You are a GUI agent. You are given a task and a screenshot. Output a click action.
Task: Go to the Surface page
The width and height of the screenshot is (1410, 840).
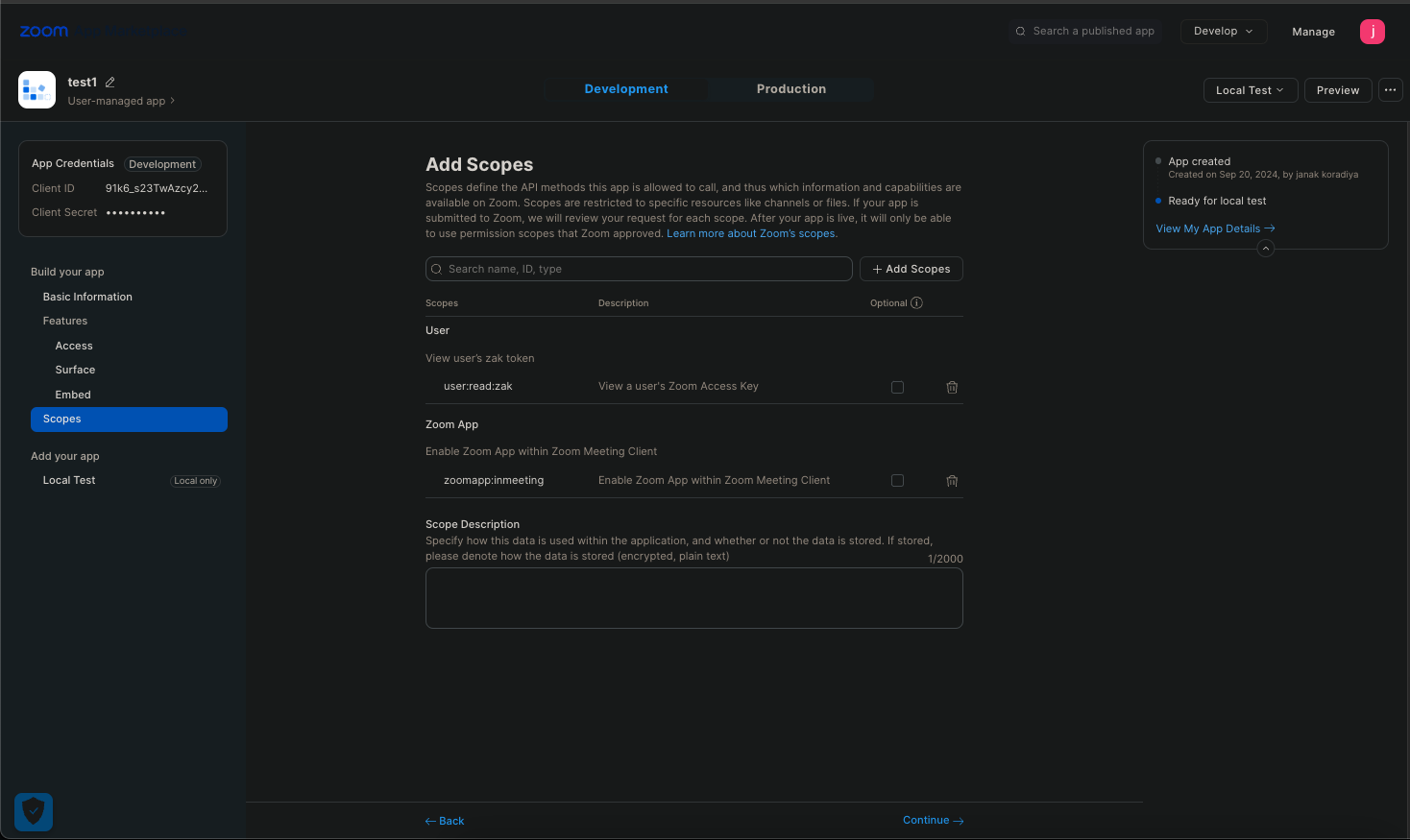click(x=75, y=371)
